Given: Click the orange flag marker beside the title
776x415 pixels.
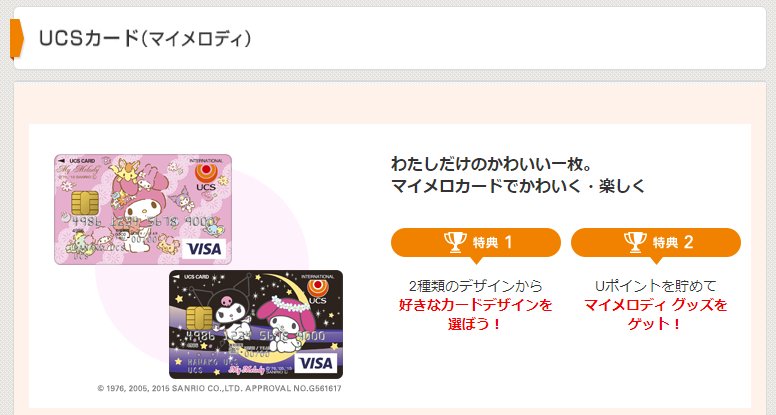Looking at the screenshot, I should click(16, 39).
